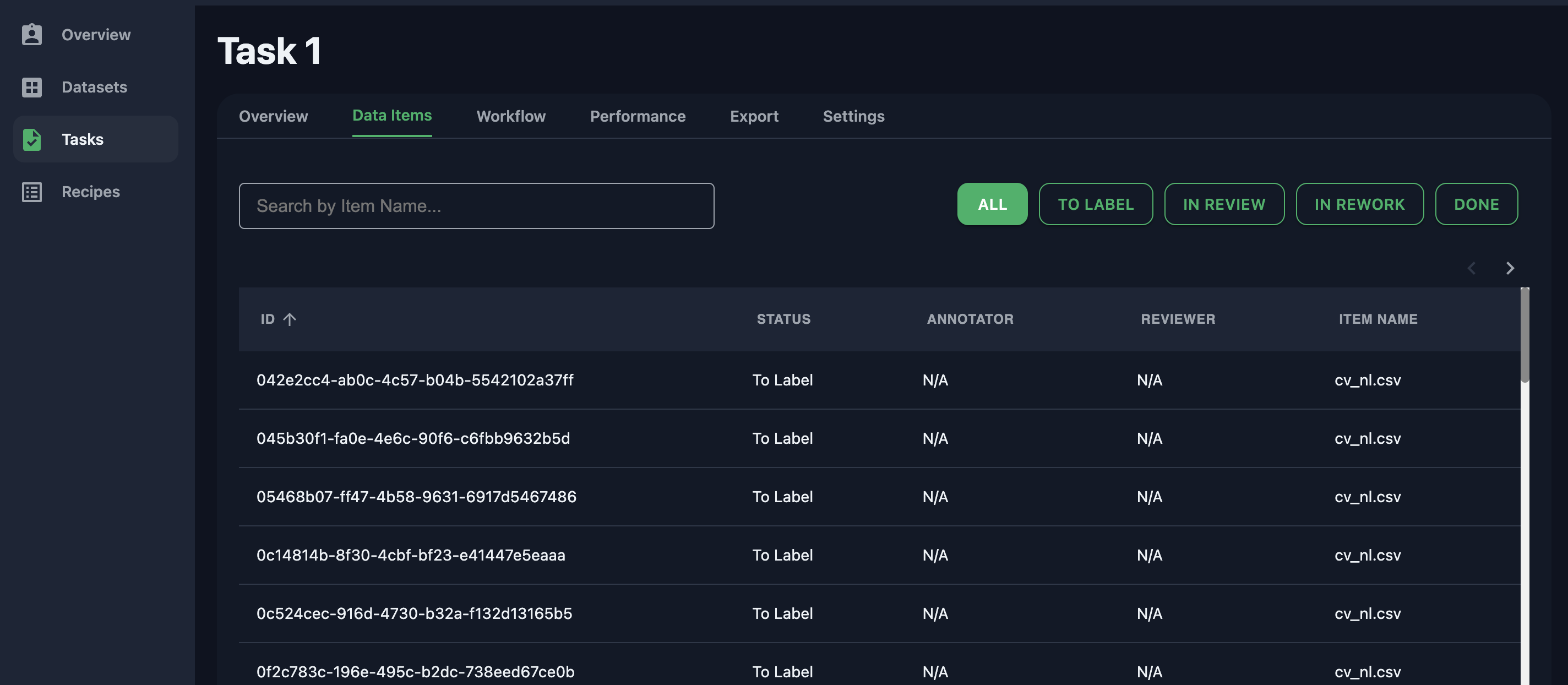Open the Performance tab
The height and width of the screenshot is (685, 1568).
(x=638, y=116)
